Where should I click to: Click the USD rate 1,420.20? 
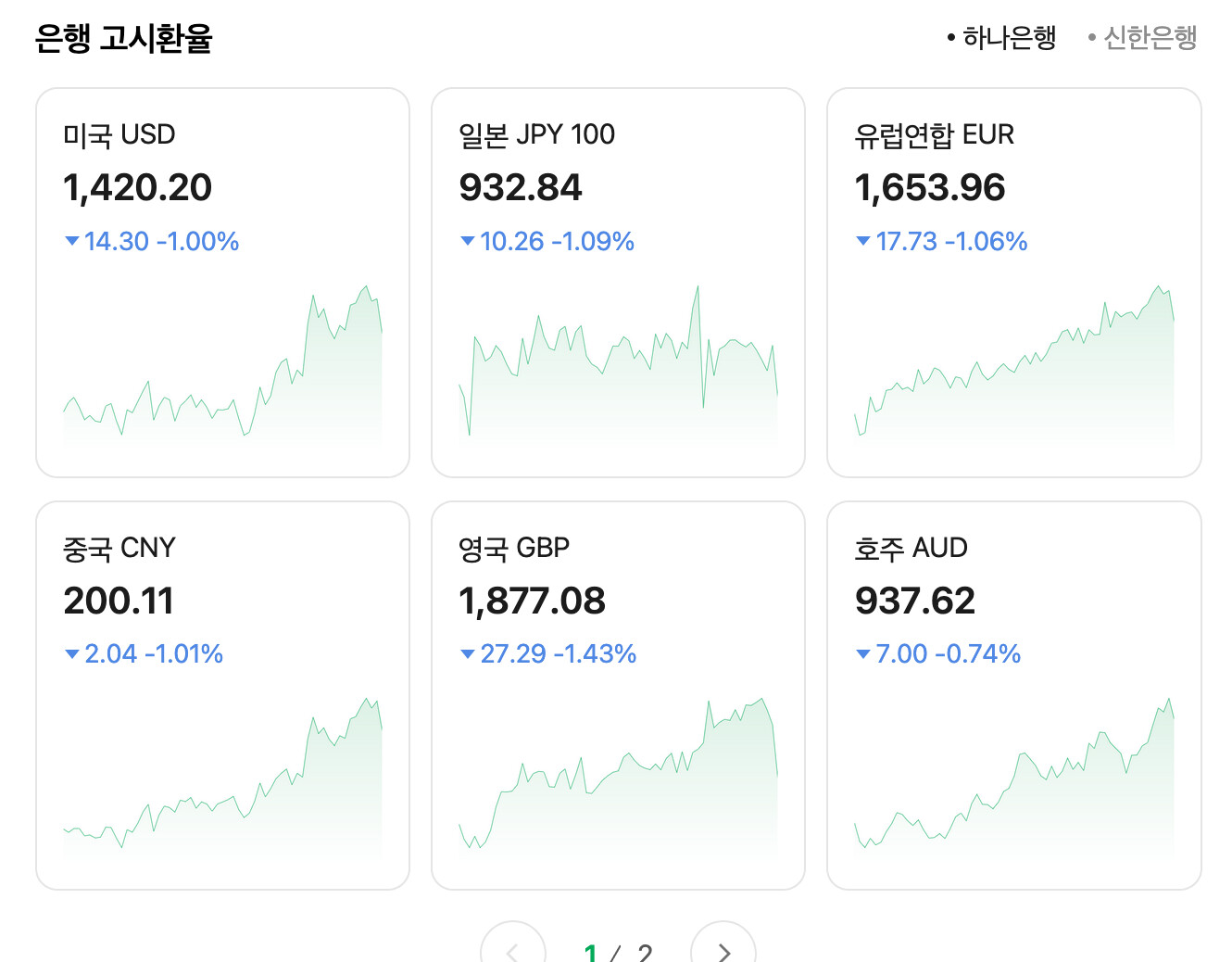click(x=137, y=188)
